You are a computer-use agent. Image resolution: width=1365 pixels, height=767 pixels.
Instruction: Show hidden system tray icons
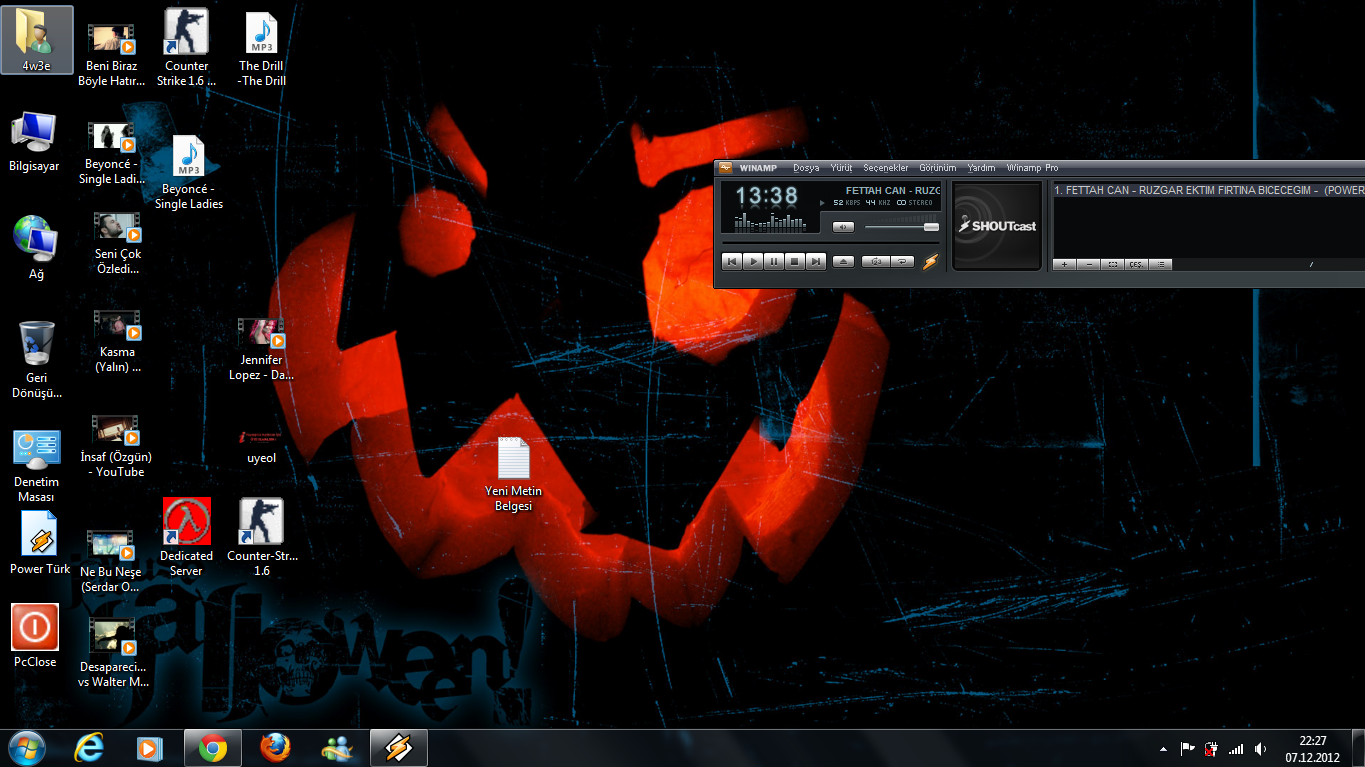1163,749
